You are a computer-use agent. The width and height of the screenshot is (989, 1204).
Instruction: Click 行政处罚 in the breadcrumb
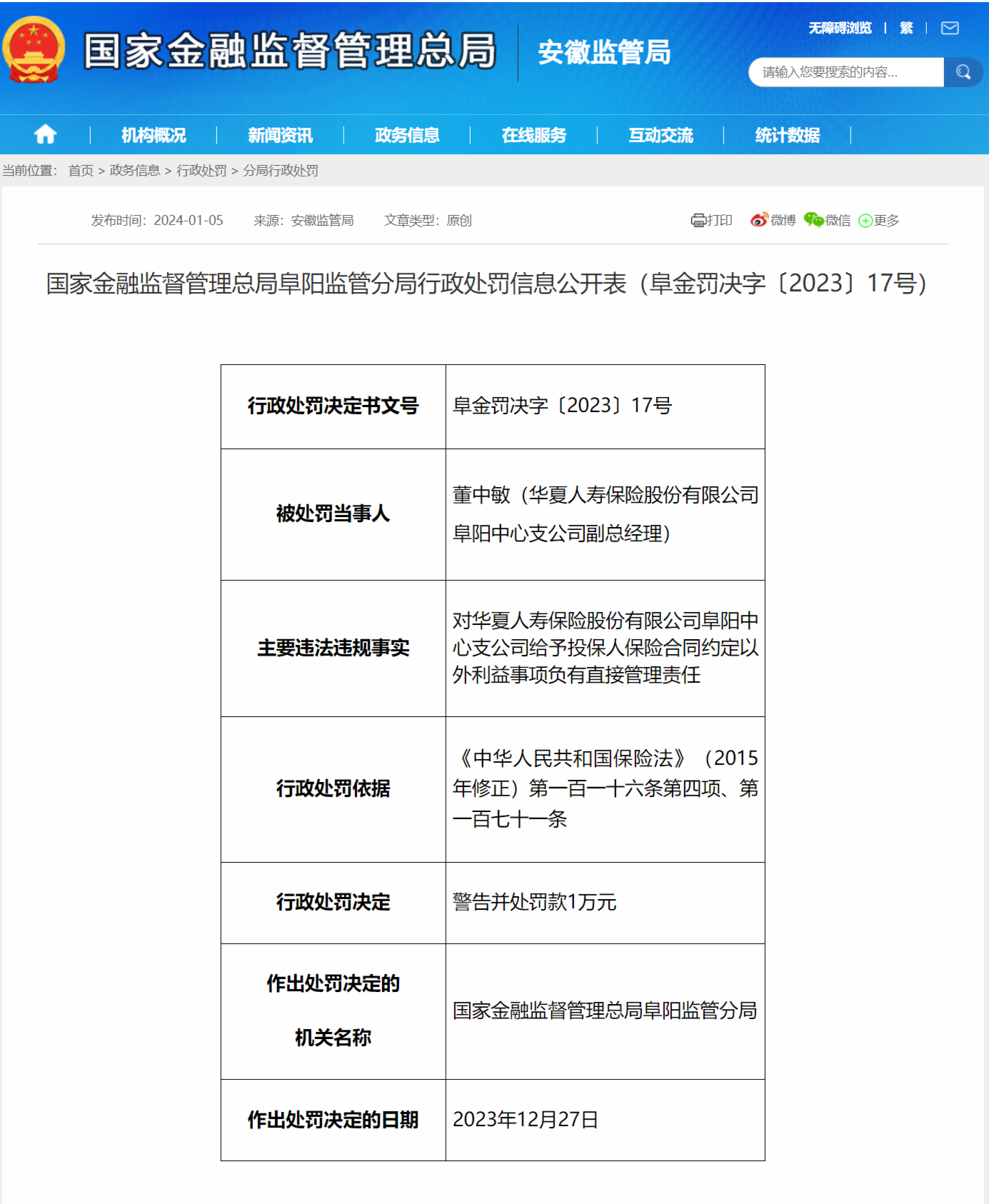(201, 171)
